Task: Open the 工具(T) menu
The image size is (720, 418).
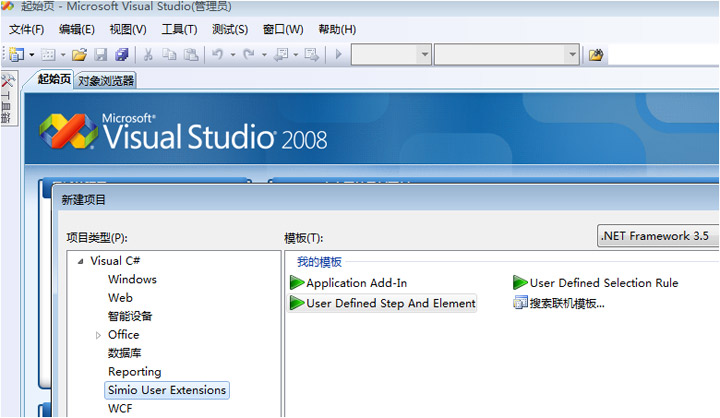Action: click(180, 29)
